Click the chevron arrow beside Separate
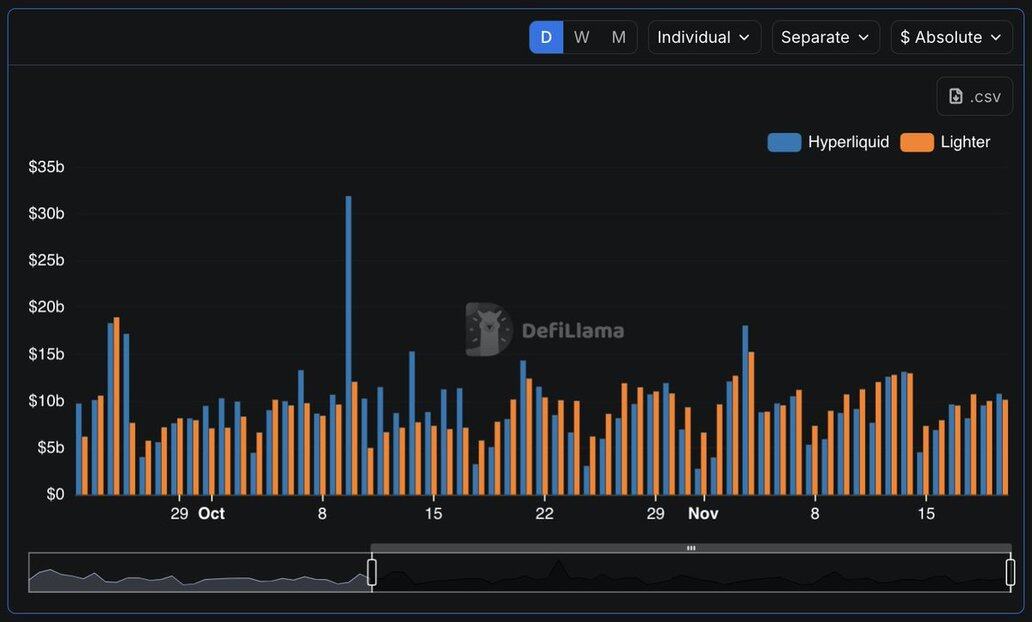Viewport: 1032px width, 622px height. click(863, 38)
